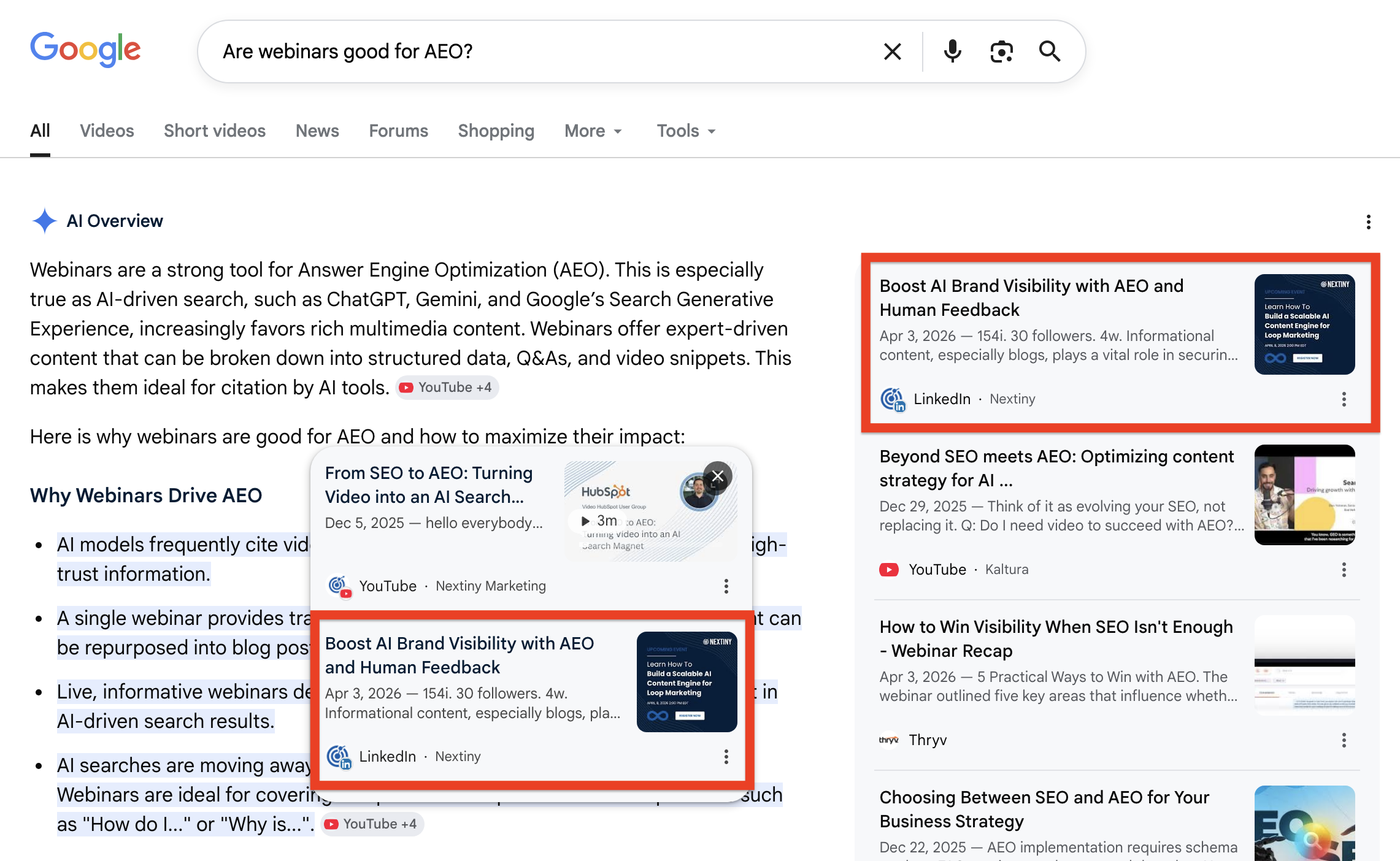Click the Thryv publisher icon
This screenshot has height=861, width=1400.
coord(888,740)
